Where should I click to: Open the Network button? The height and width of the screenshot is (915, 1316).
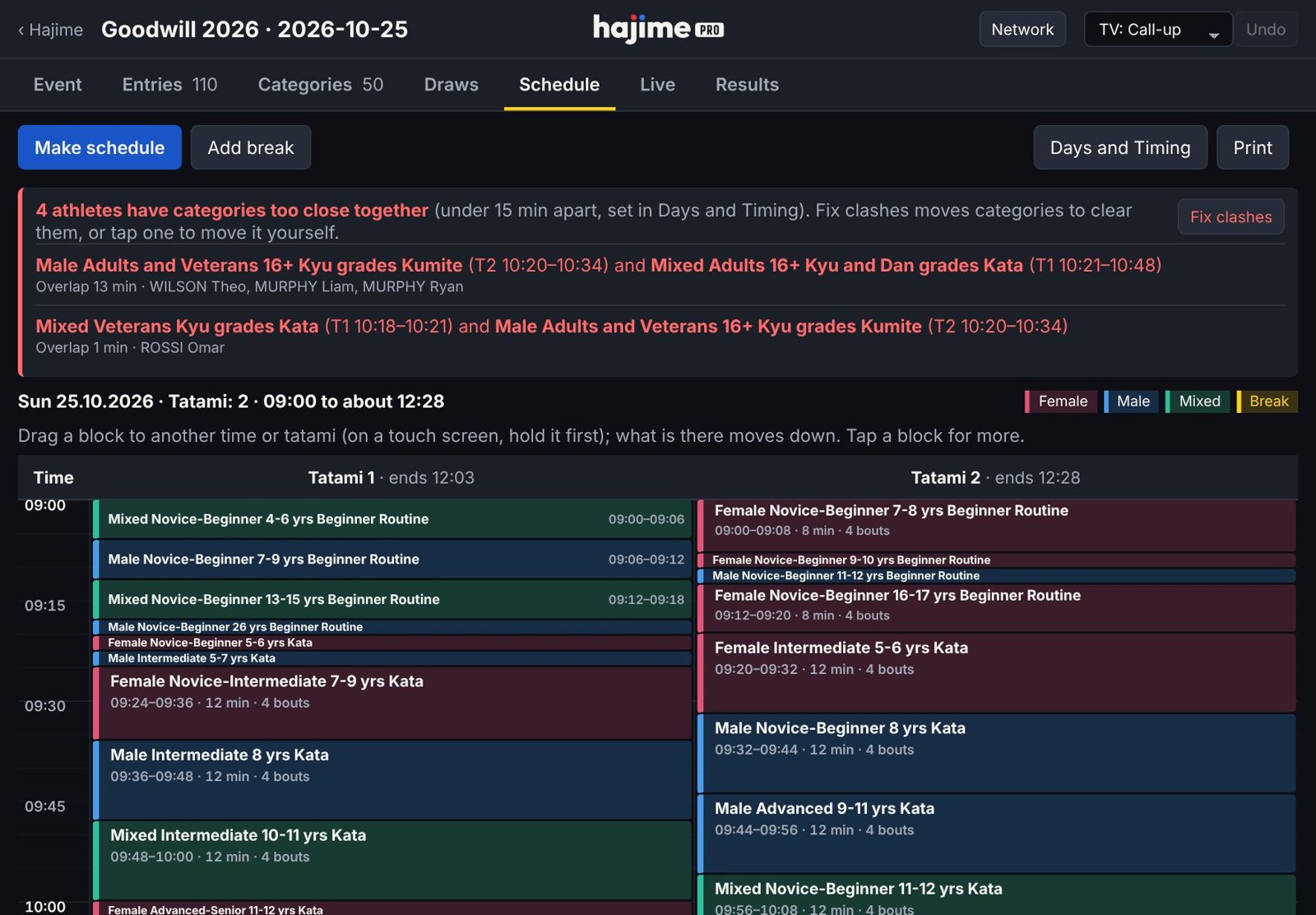point(1022,30)
